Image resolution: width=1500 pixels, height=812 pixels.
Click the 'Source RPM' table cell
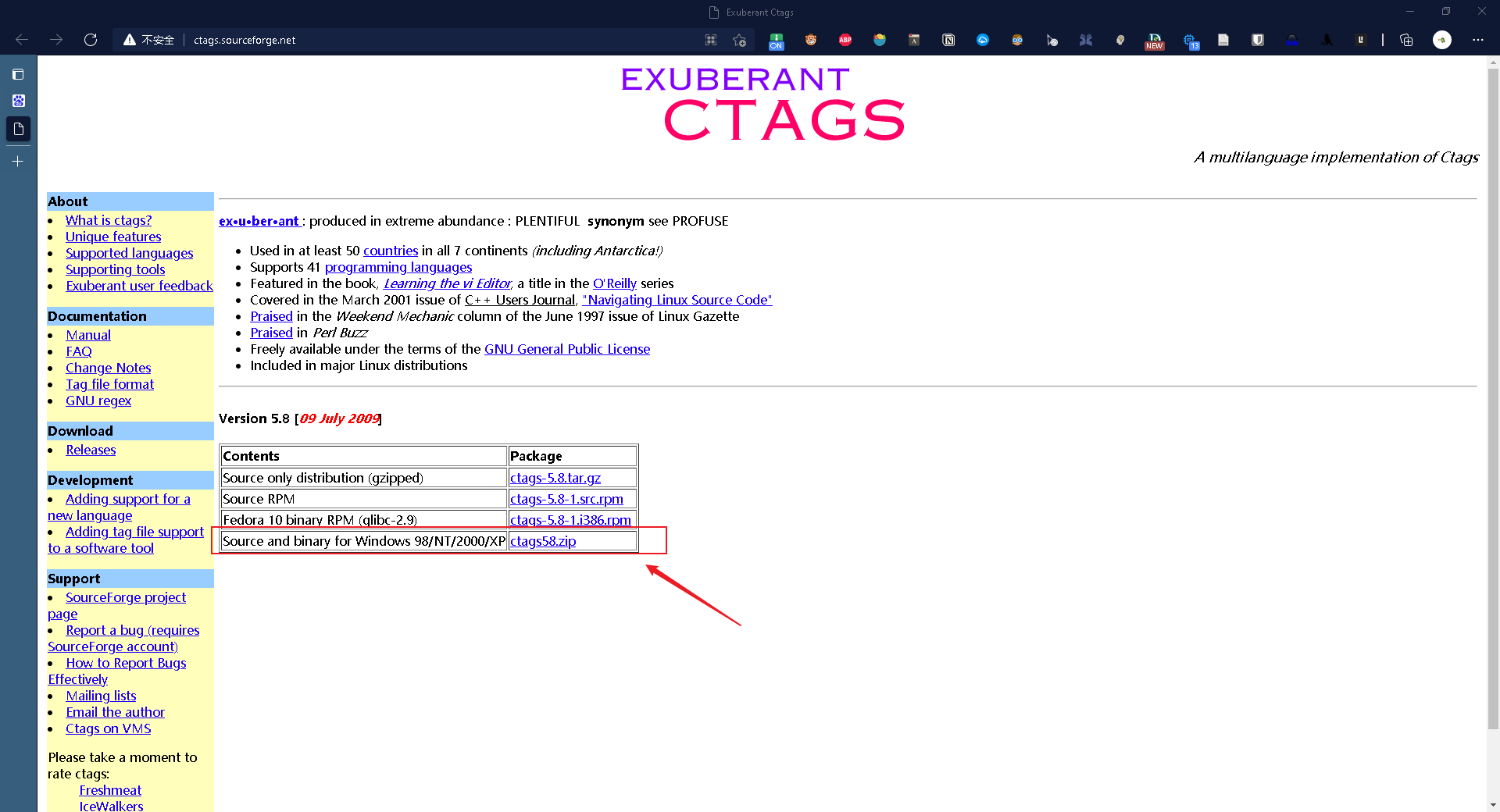(x=364, y=499)
